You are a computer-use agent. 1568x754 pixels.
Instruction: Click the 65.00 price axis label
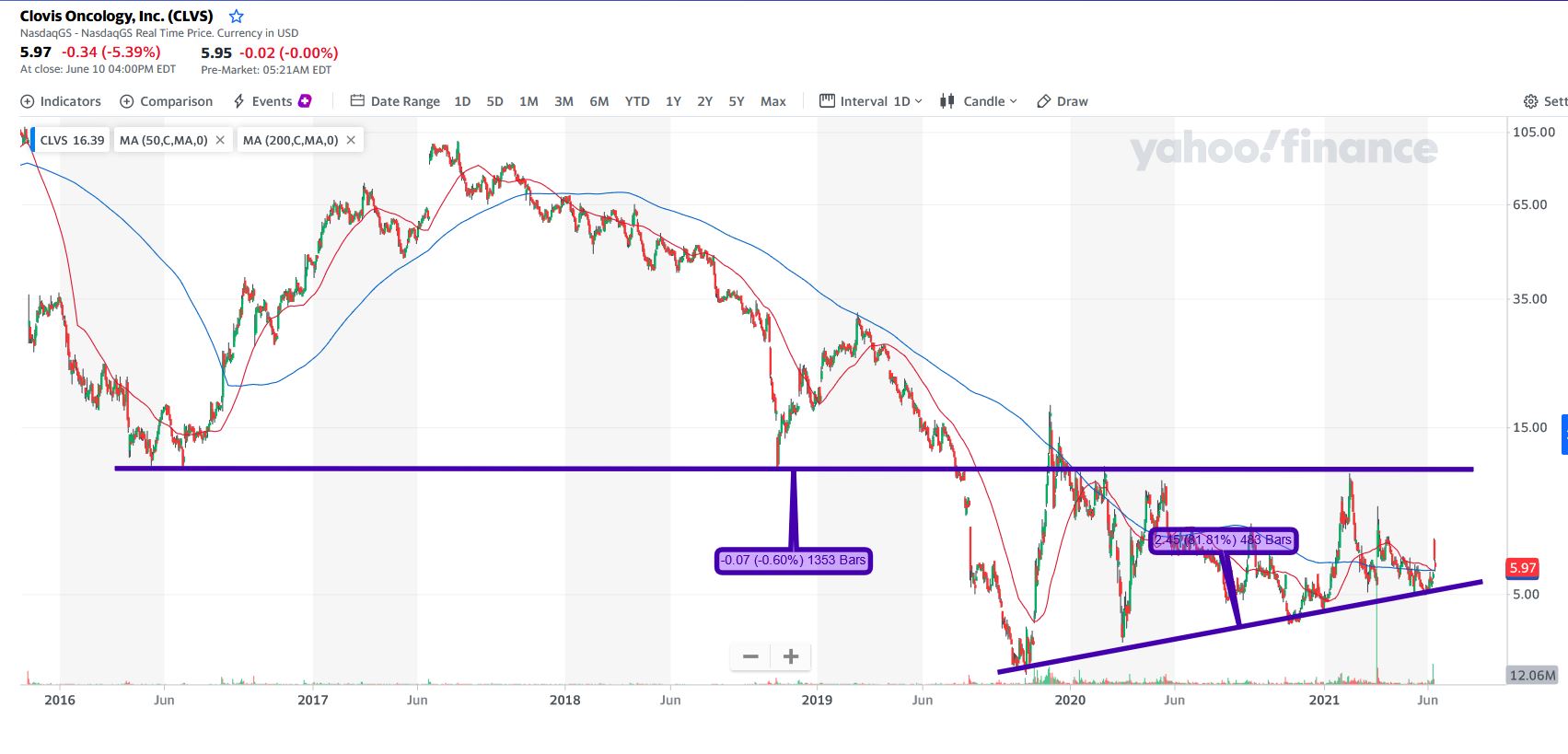(x=1530, y=204)
